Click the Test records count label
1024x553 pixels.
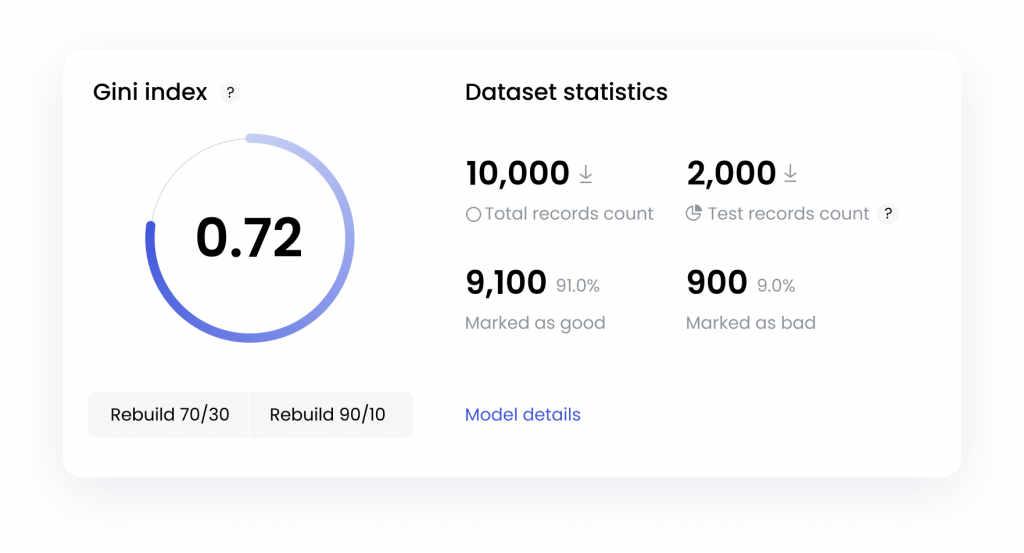pos(788,213)
